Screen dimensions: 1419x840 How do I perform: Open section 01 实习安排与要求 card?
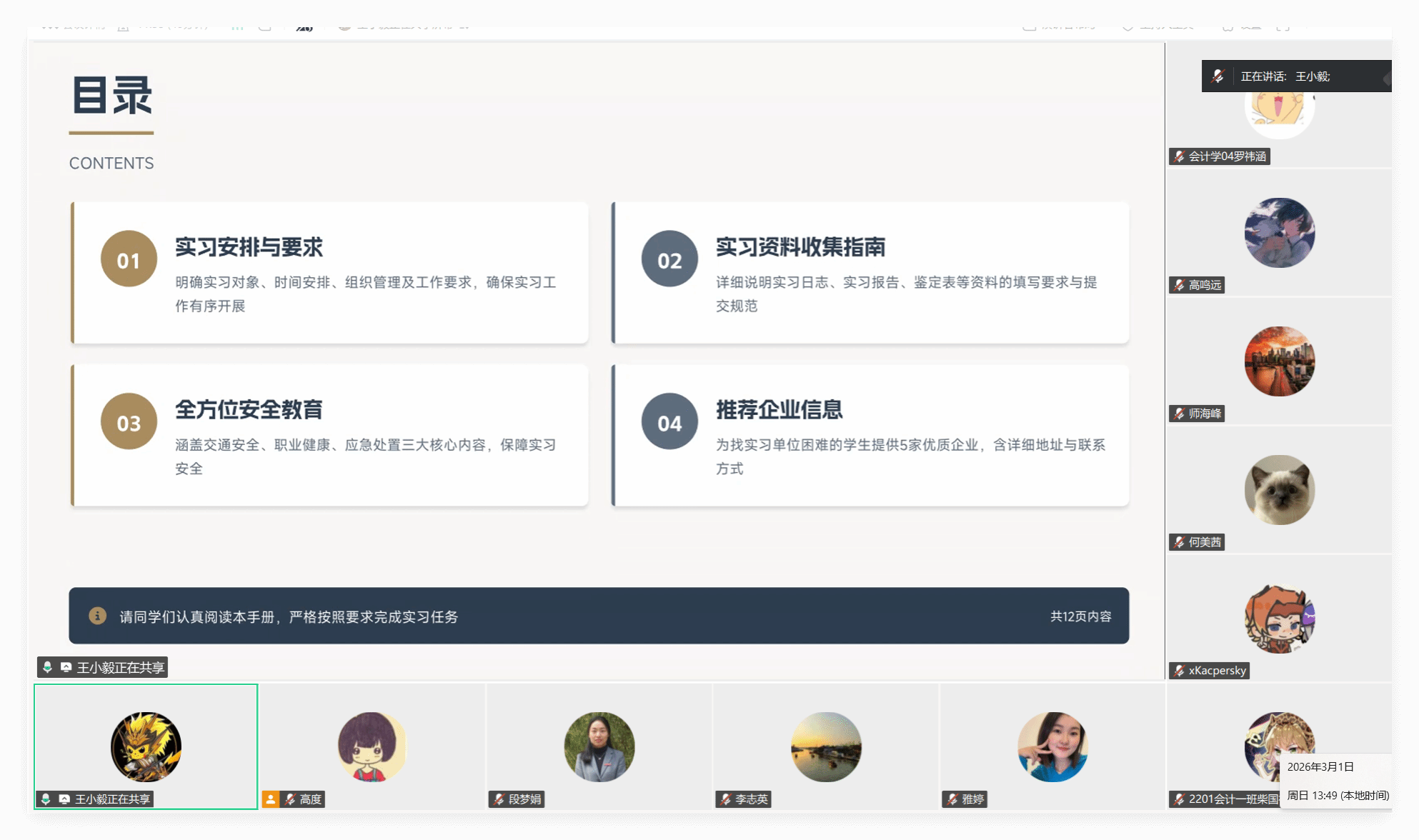(330, 273)
